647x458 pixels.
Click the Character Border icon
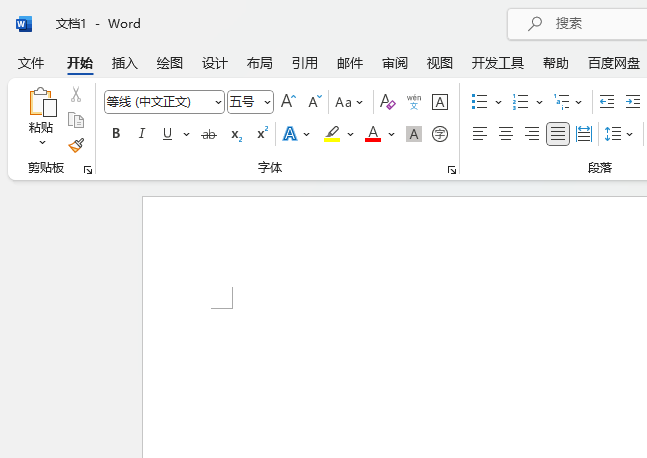[440, 102]
